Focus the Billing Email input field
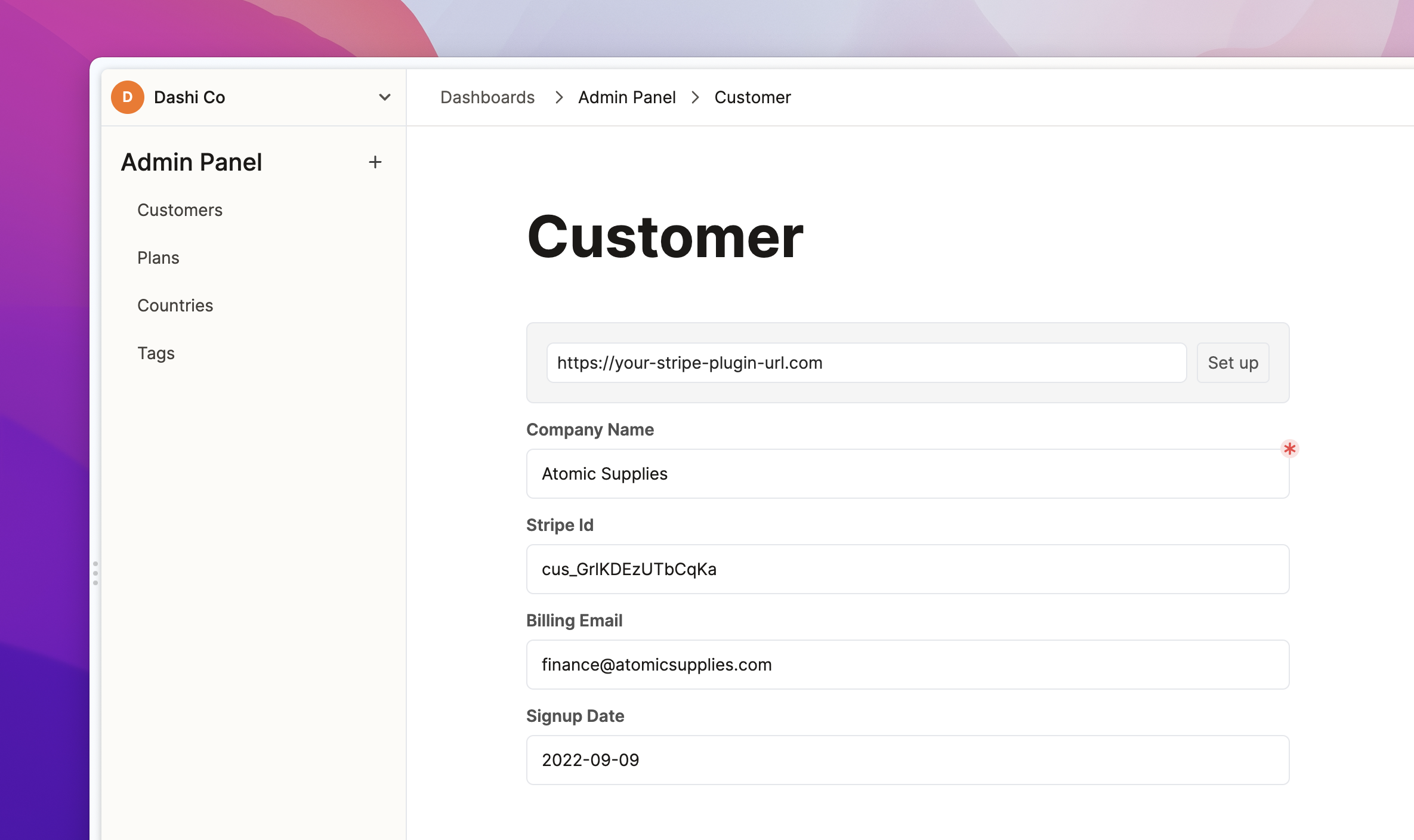 tap(907, 665)
